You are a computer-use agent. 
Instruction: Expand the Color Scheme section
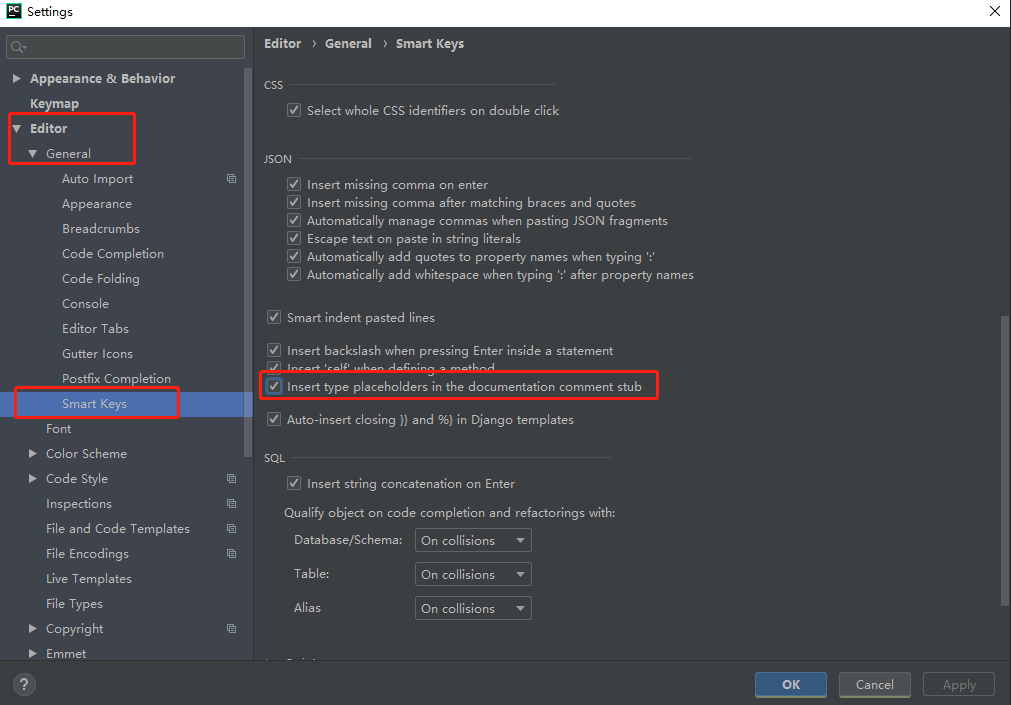click(33, 454)
